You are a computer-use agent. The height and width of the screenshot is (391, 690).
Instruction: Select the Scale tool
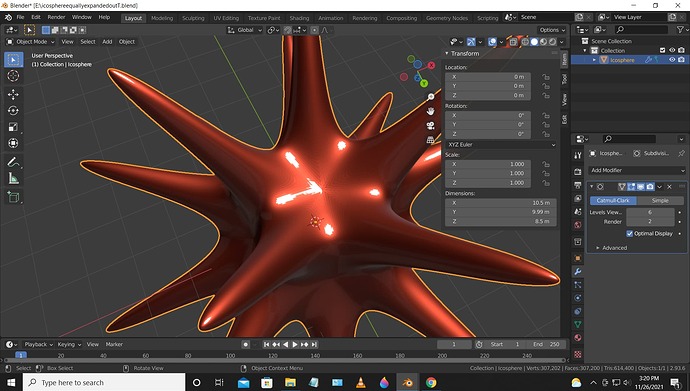click(x=13, y=127)
